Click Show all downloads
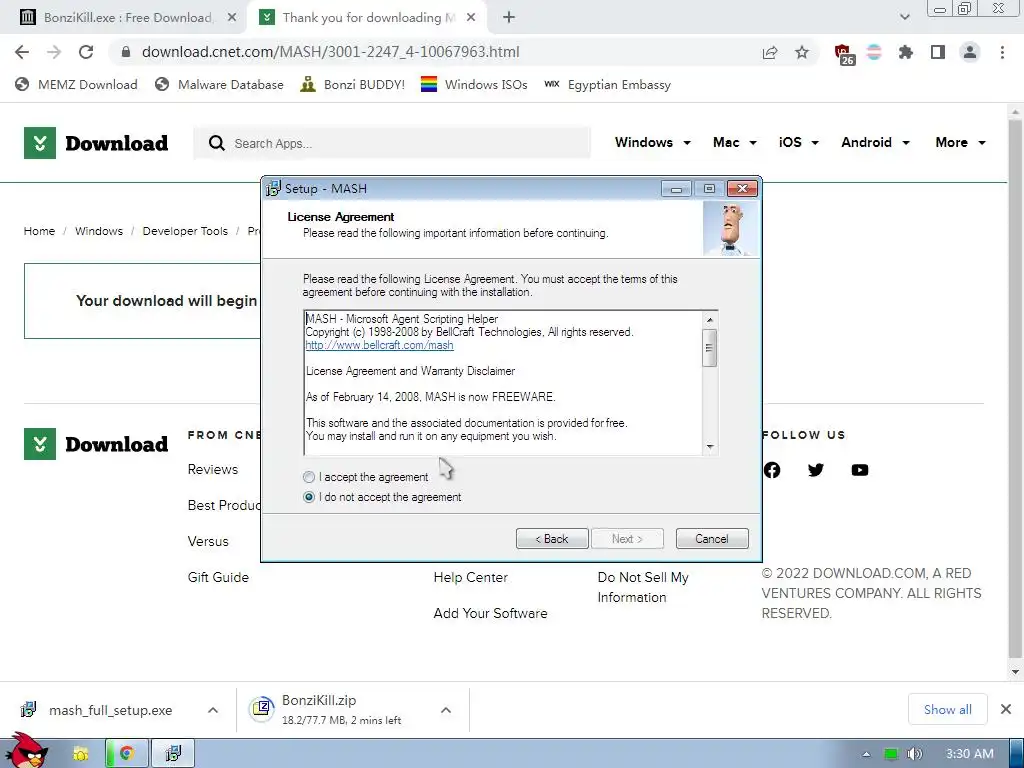Image resolution: width=1024 pixels, height=768 pixels. [948, 709]
